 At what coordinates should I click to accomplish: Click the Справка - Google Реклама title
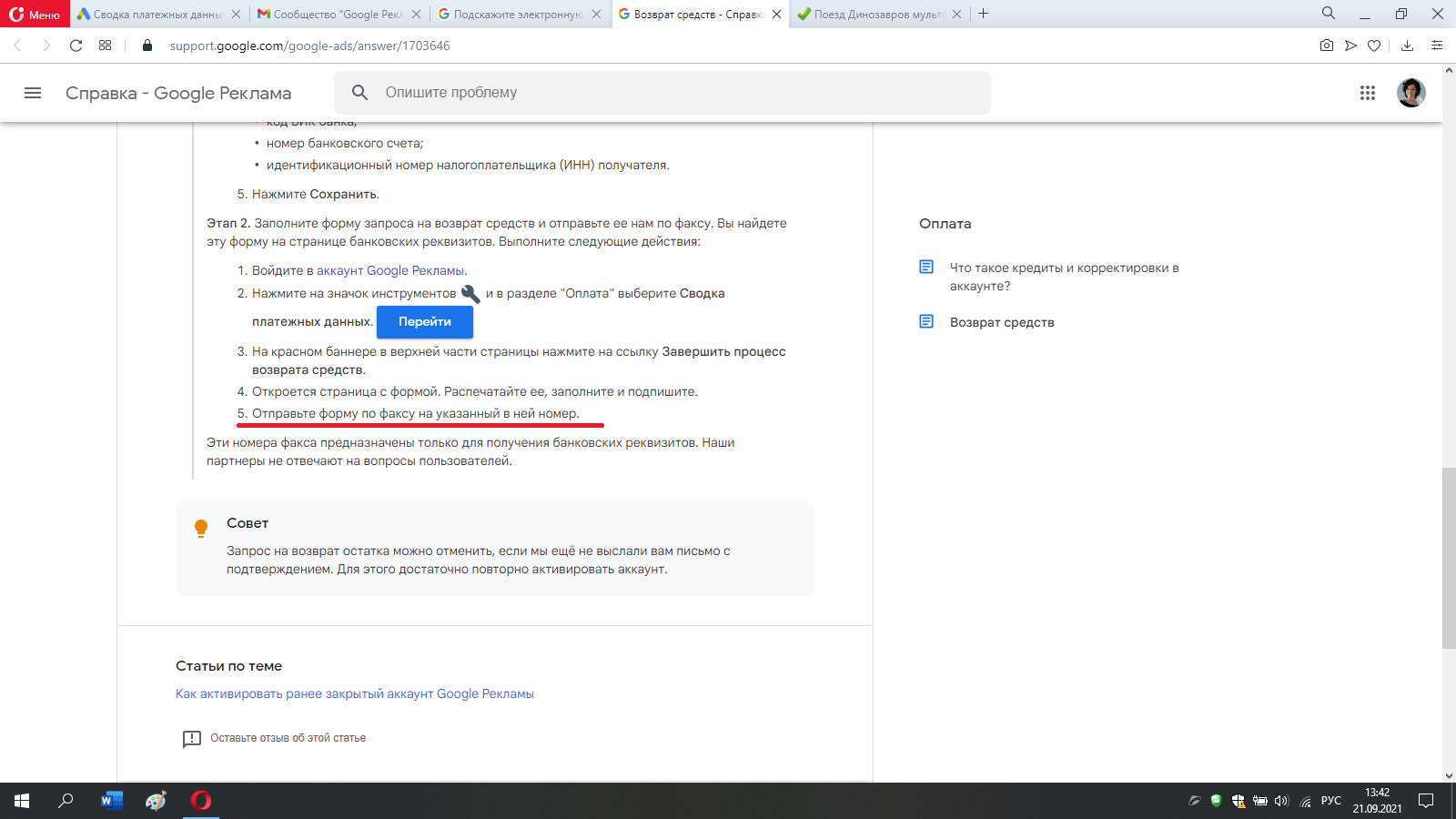pyautogui.click(x=178, y=93)
